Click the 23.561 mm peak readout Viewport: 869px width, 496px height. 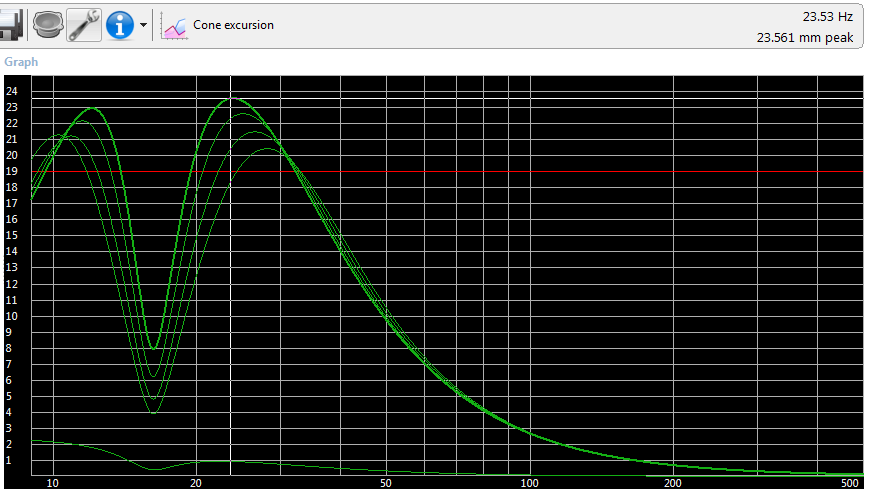pos(805,38)
